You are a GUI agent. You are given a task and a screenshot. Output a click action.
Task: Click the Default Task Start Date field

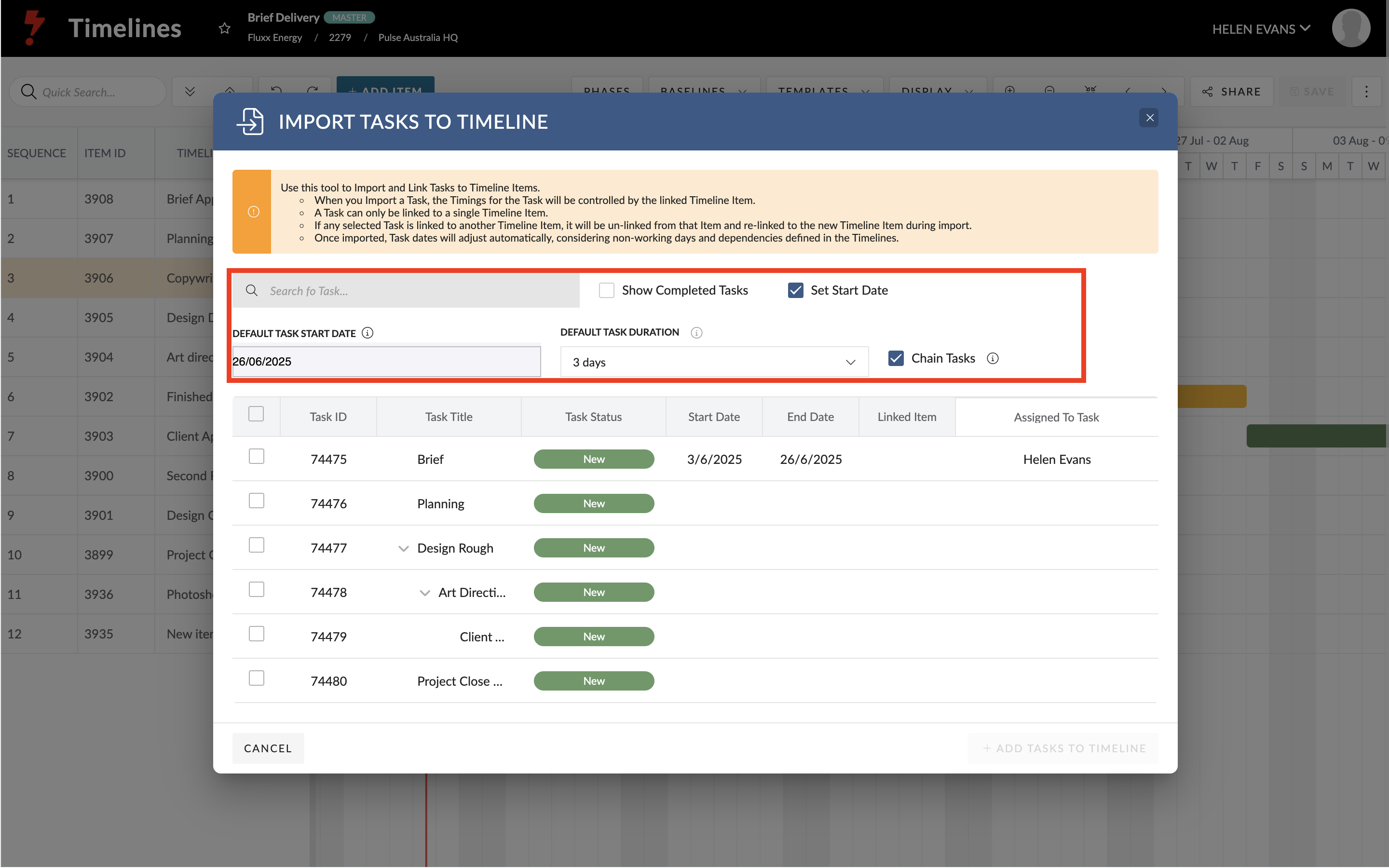point(386,362)
